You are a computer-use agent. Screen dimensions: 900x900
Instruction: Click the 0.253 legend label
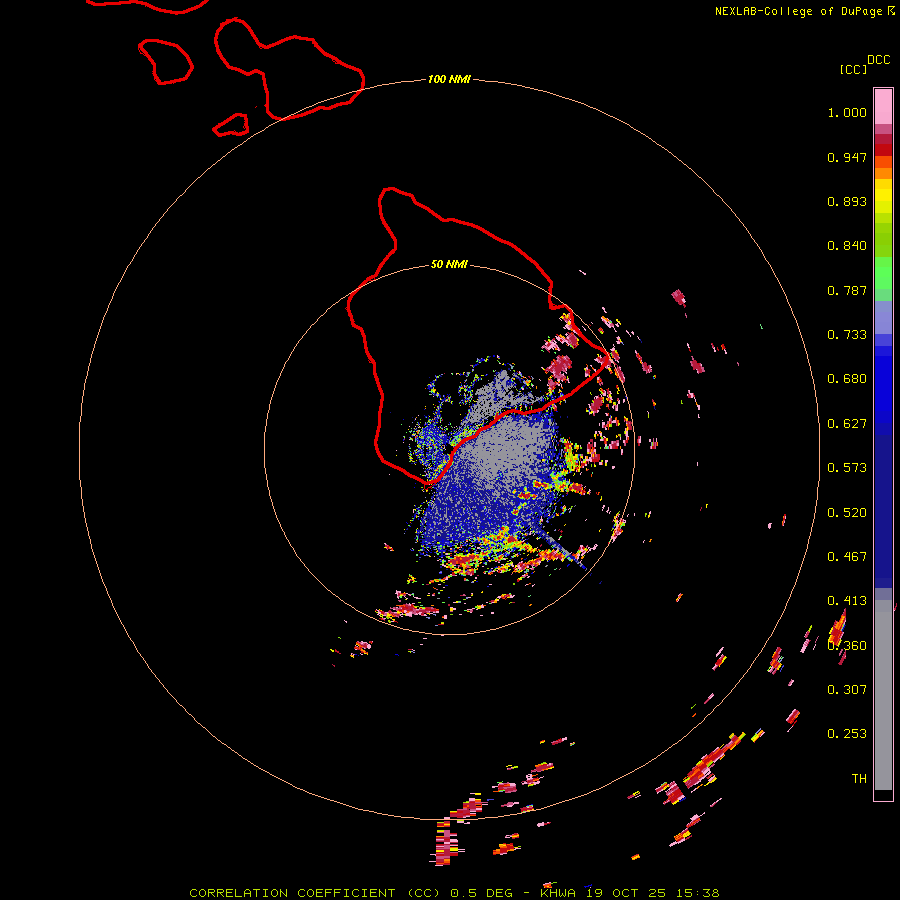pos(847,734)
